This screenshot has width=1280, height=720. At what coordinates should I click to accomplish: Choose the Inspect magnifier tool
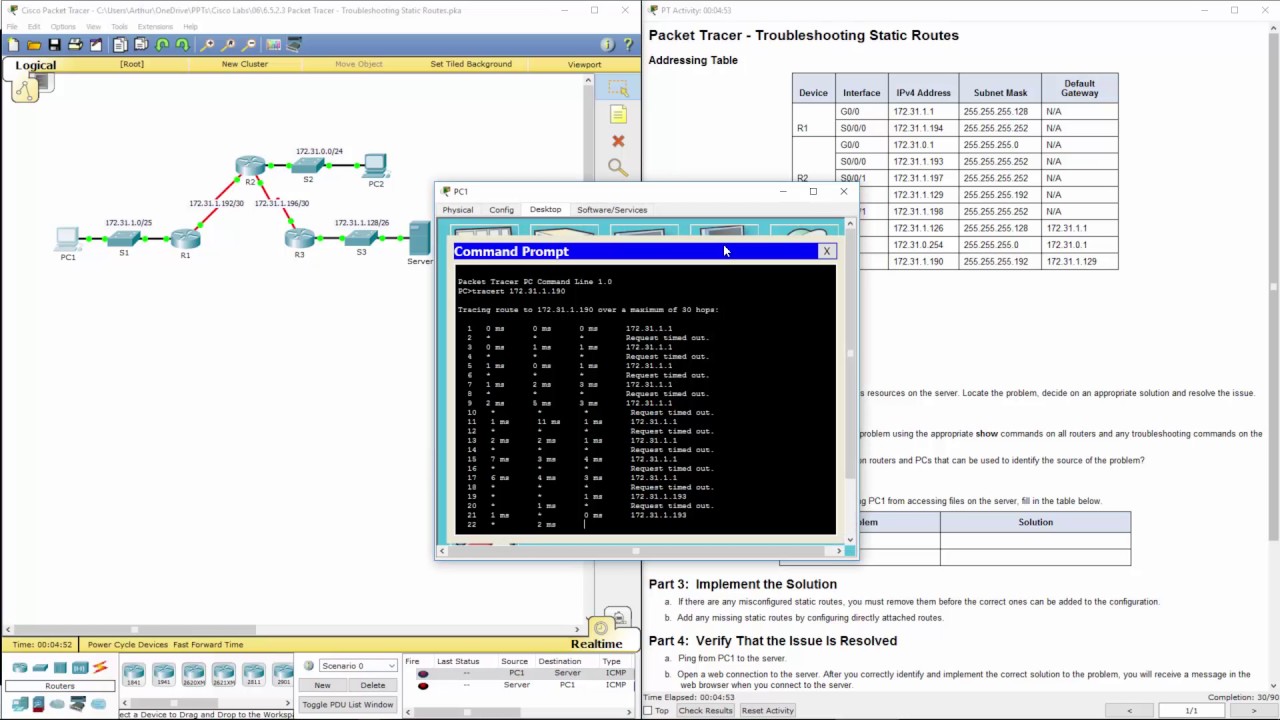(618, 167)
